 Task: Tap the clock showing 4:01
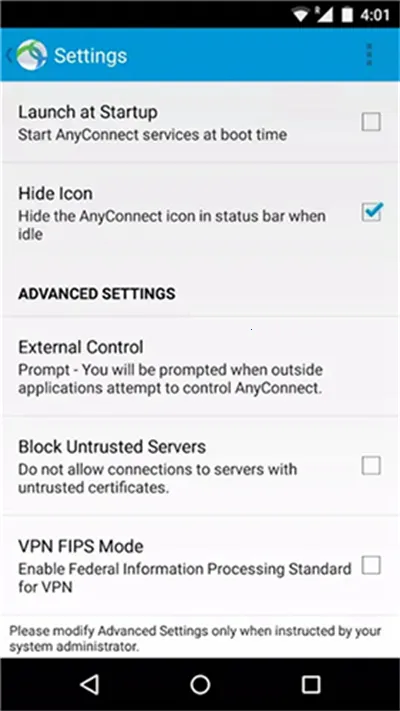(375, 15)
